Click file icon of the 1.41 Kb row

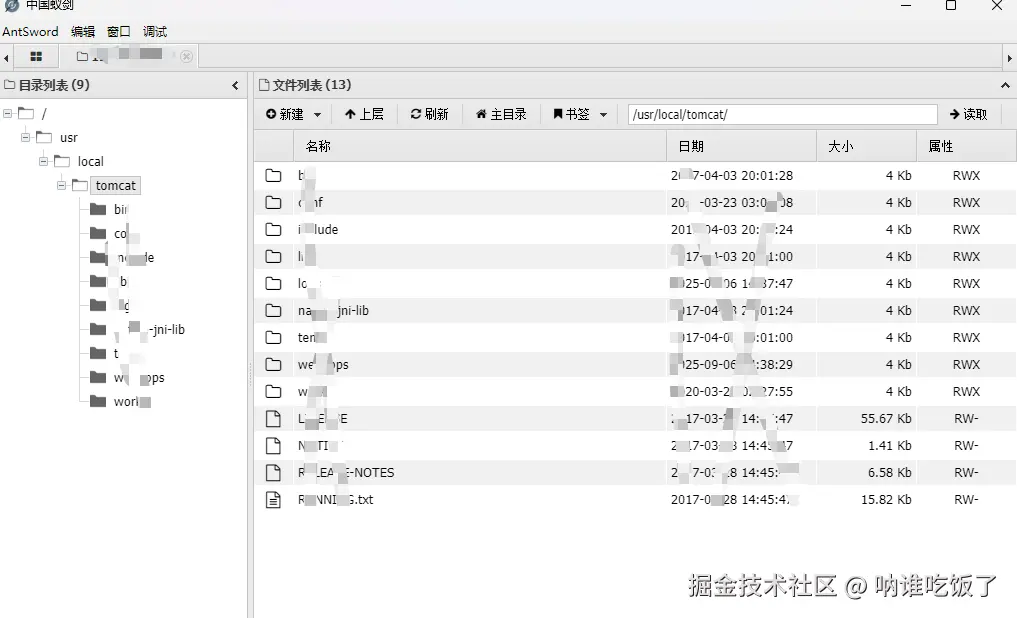click(x=274, y=446)
